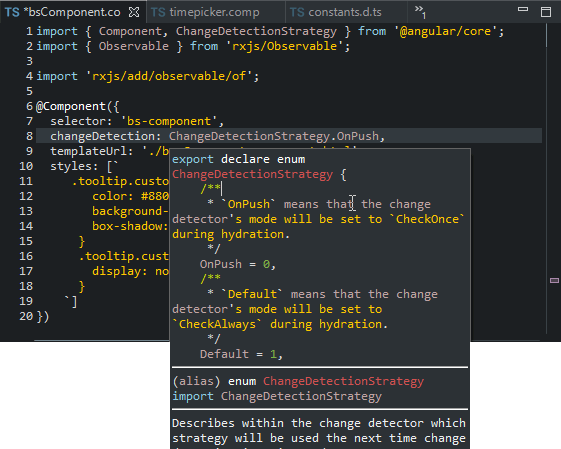The height and width of the screenshot is (449, 561).
Task: Click 'Component,' in the line 1 import
Action: 133,31
